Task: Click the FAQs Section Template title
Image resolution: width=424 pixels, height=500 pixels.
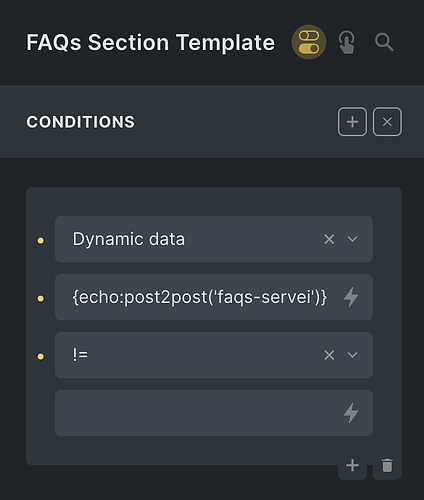Action: tap(151, 42)
